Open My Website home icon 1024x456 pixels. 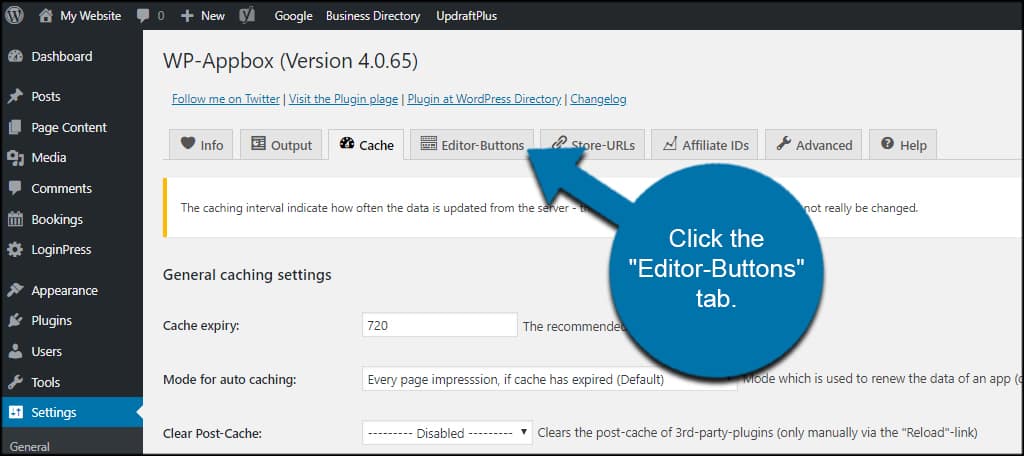pyautogui.click(x=45, y=16)
